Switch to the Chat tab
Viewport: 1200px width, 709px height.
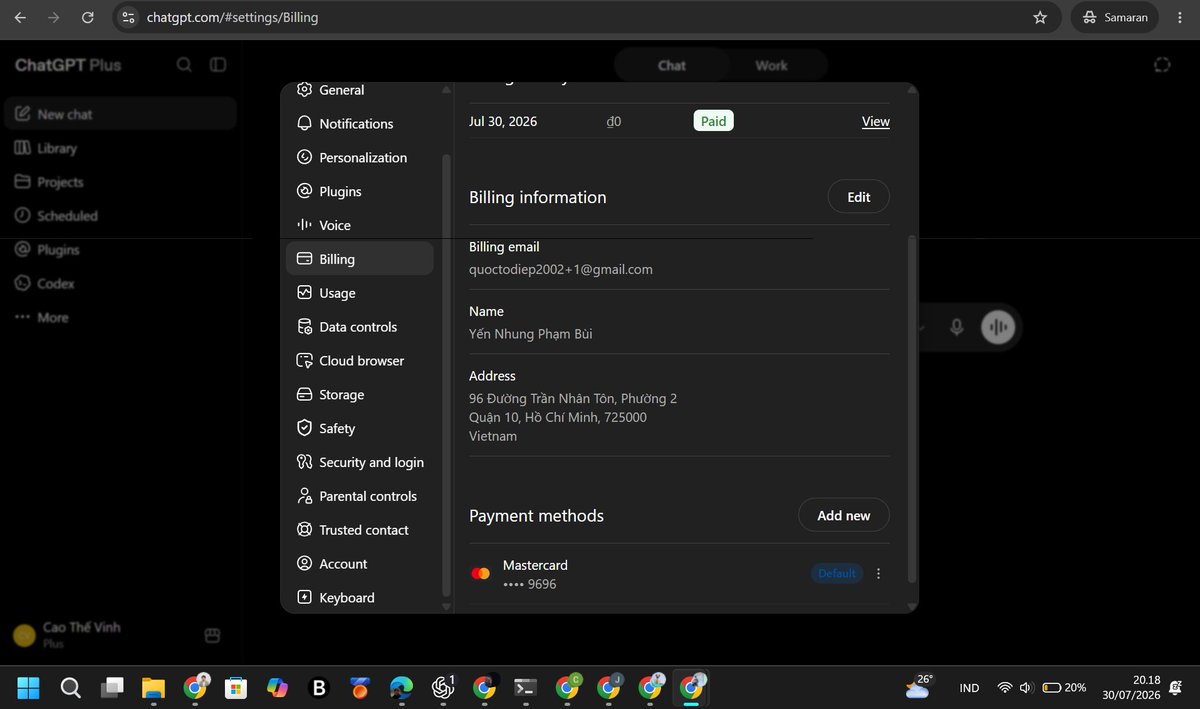click(x=671, y=65)
